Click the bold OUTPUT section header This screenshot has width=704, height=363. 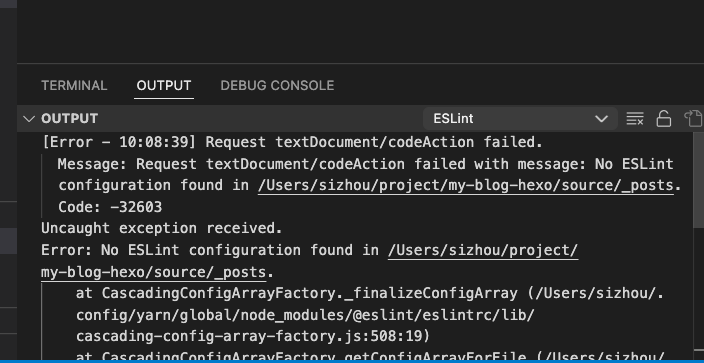(x=70, y=119)
